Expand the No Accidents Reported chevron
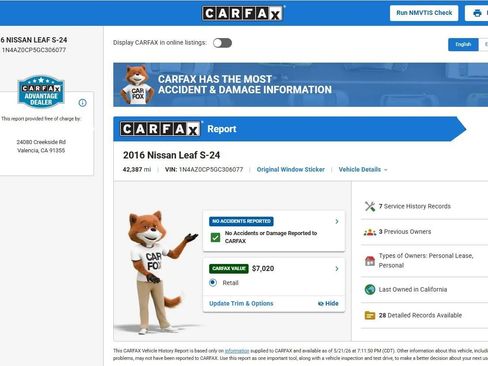488x366 pixels. tap(337, 221)
